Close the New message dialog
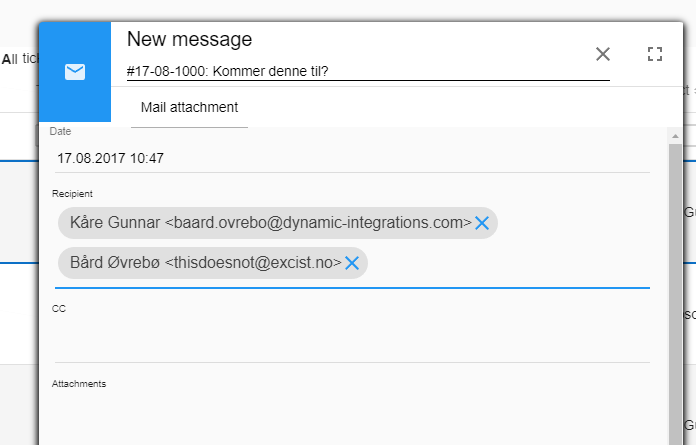The width and height of the screenshot is (696, 445). pos(602,54)
